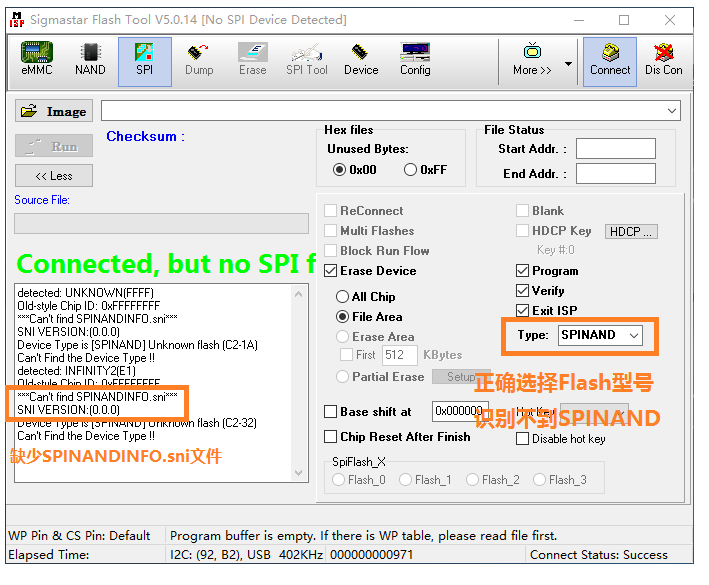The image size is (709, 585).
Task: Select the All Chip erase option
Action: (x=342, y=297)
